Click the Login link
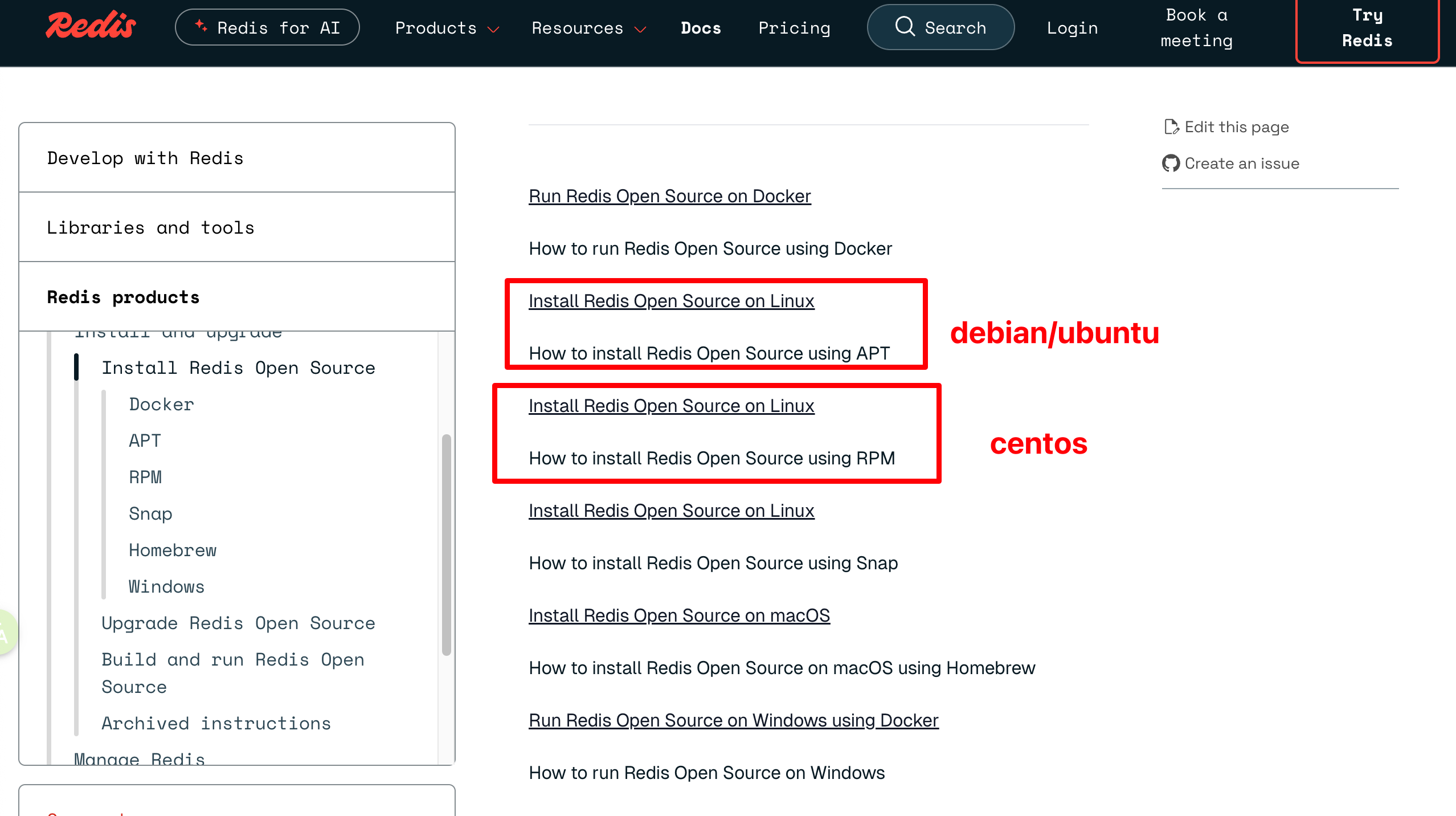 click(x=1072, y=28)
